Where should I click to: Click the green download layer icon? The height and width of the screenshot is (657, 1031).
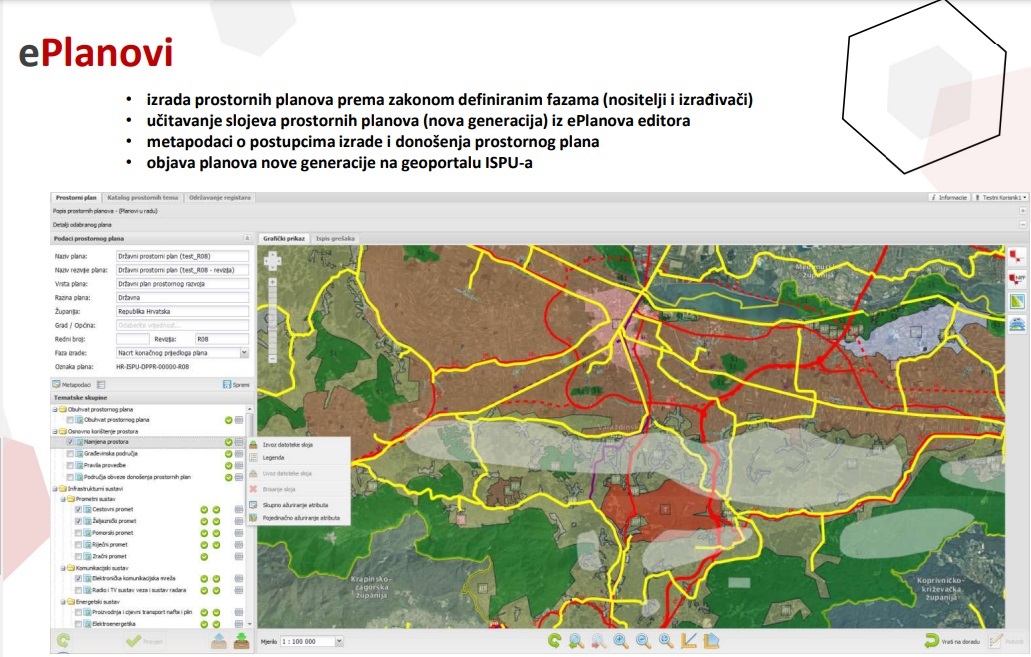241,641
